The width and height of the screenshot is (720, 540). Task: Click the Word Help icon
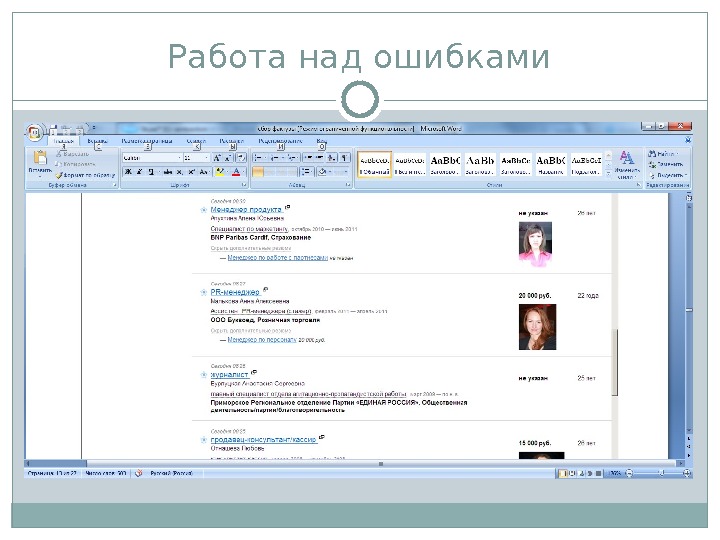click(x=688, y=140)
